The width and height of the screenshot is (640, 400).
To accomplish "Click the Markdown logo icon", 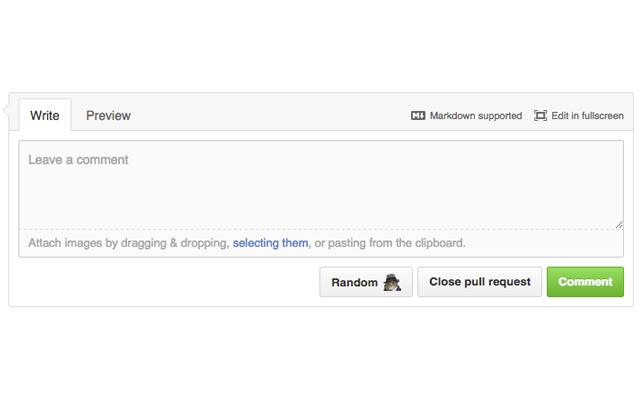I will 418,116.
